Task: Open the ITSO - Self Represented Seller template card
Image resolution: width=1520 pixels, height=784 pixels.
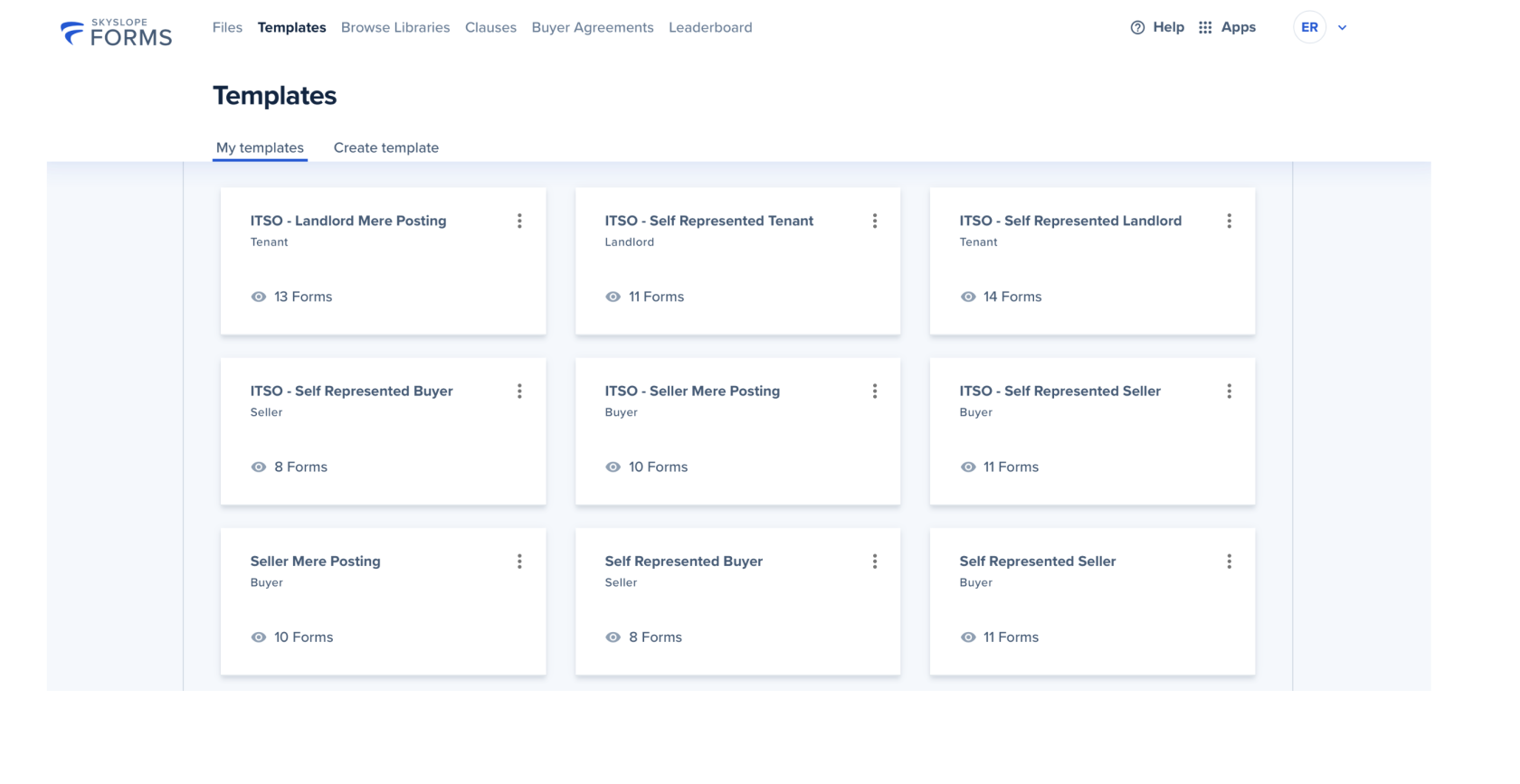Action: 1092,431
